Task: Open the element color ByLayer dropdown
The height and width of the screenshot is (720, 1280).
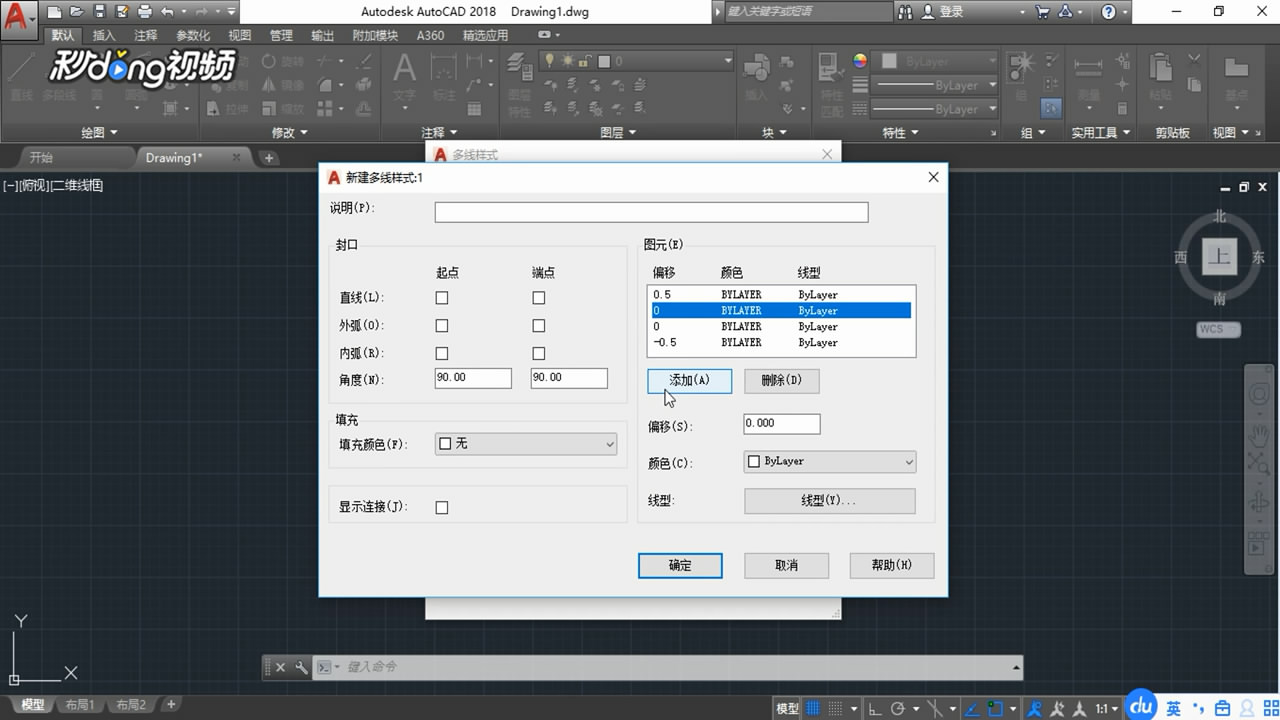Action: (x=830, y=462)
